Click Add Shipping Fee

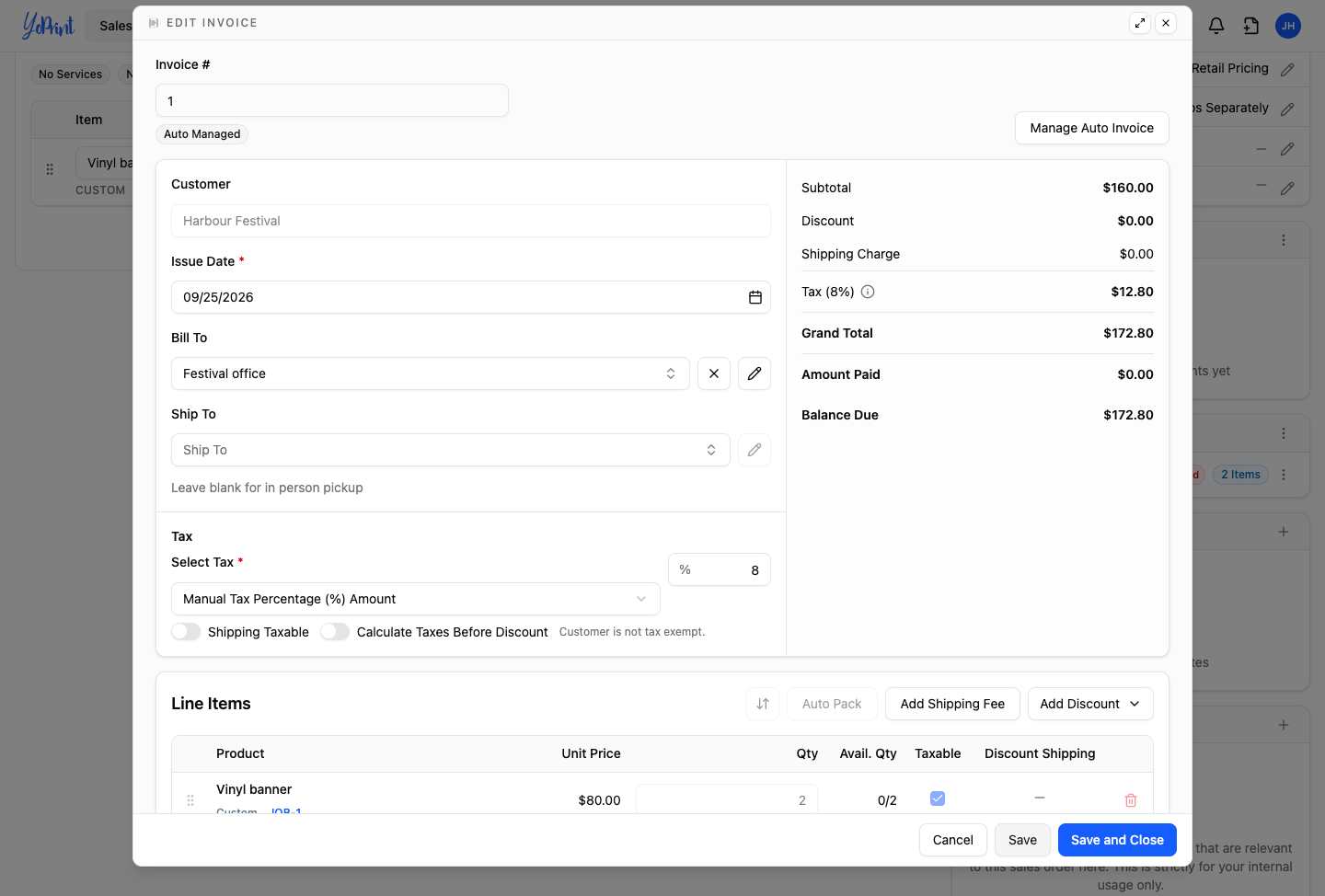point(952,704)
